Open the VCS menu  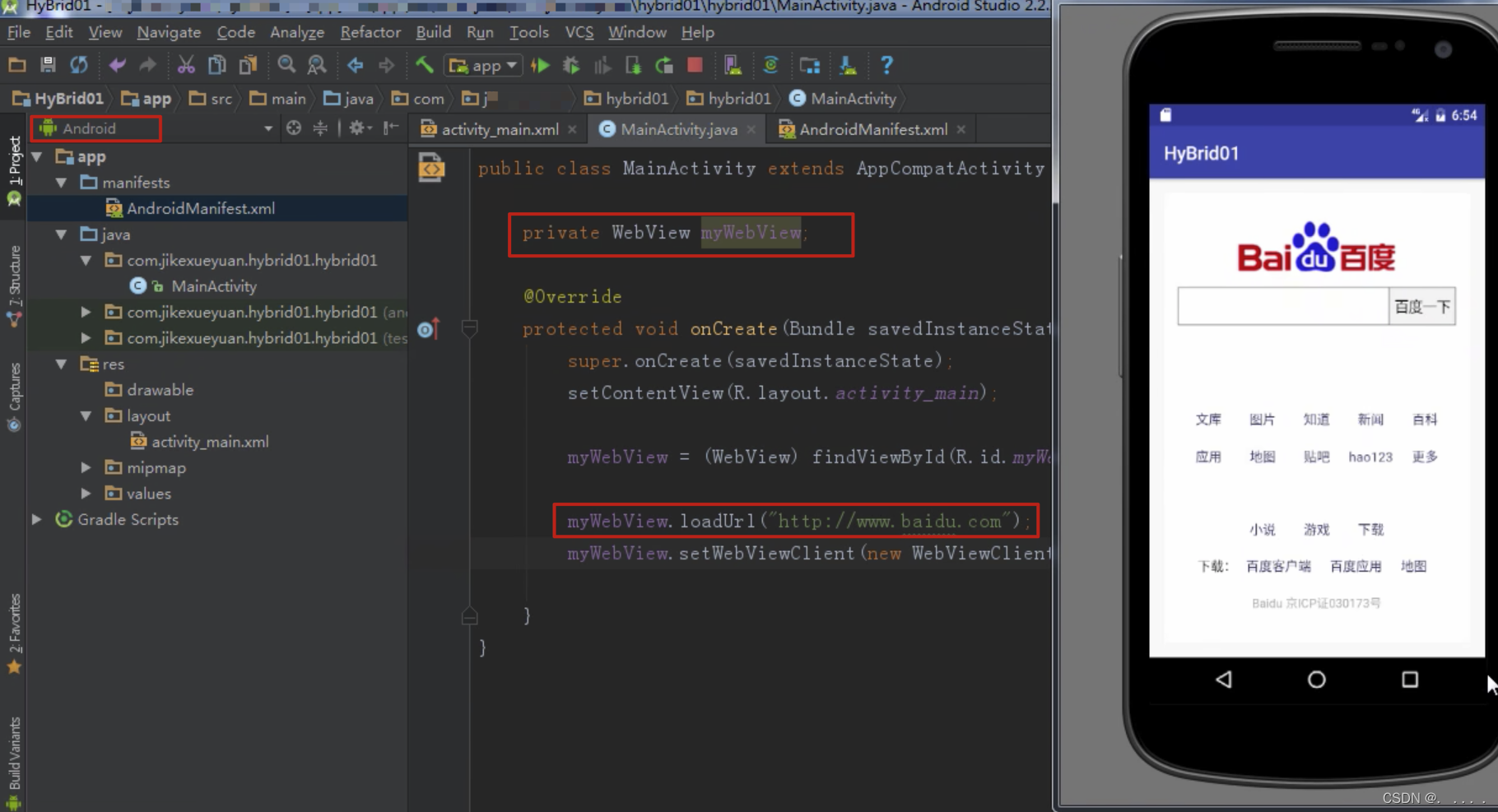coord(579,32)
